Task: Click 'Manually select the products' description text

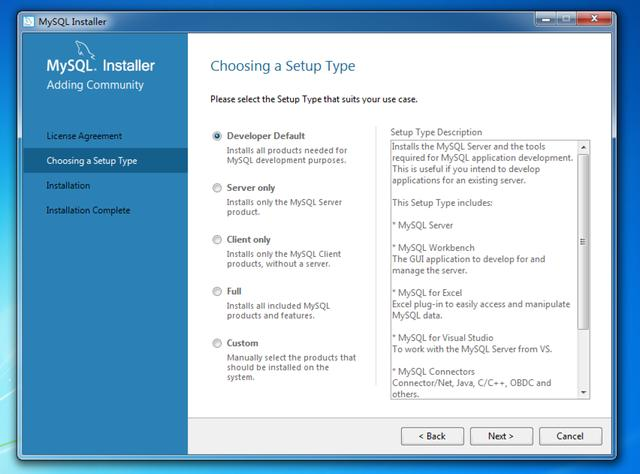Action: [x=291, y=367]
